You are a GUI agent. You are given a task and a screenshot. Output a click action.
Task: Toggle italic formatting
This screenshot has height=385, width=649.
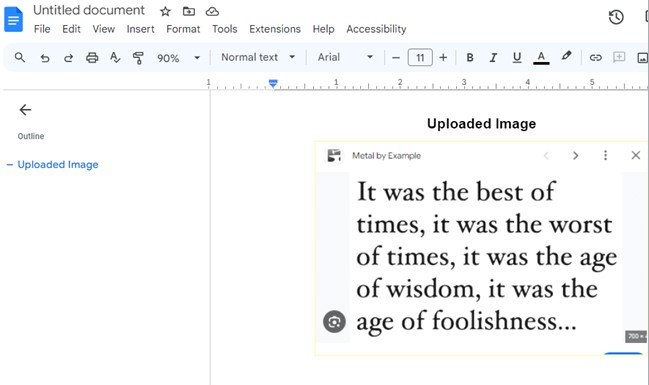[x=493, y=58]
